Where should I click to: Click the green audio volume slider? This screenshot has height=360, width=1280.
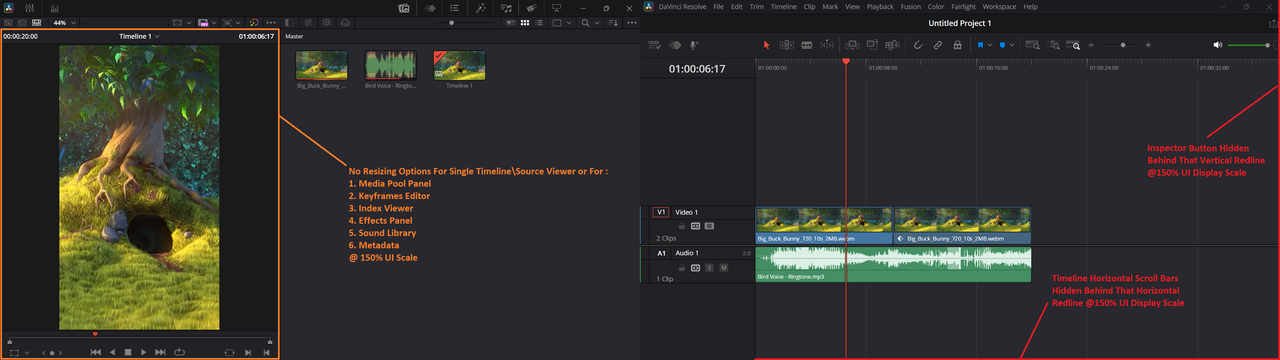[1248, 45]
